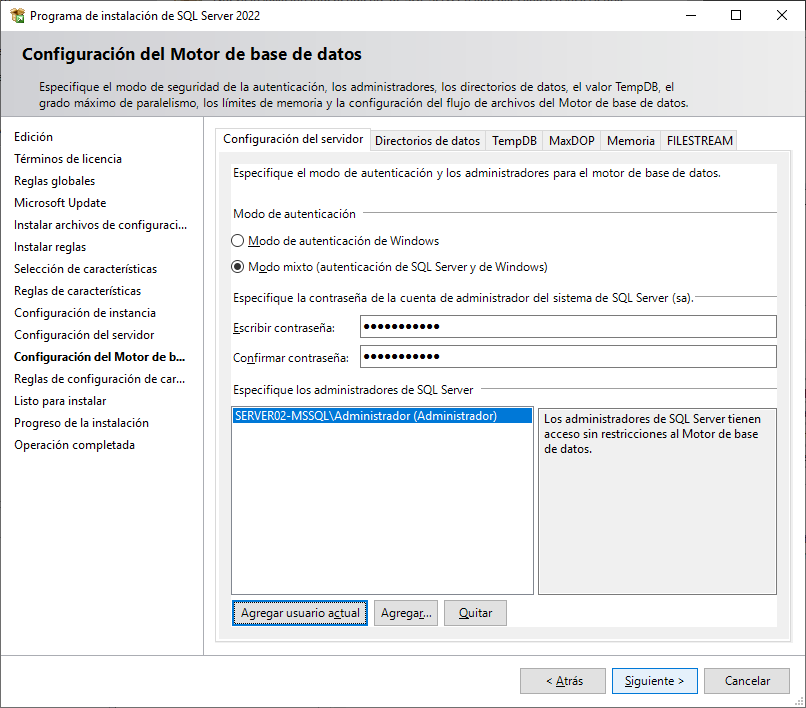
Task: Close the SQL Server setup window
Action: pyautogui.click(x=782, y=15)
